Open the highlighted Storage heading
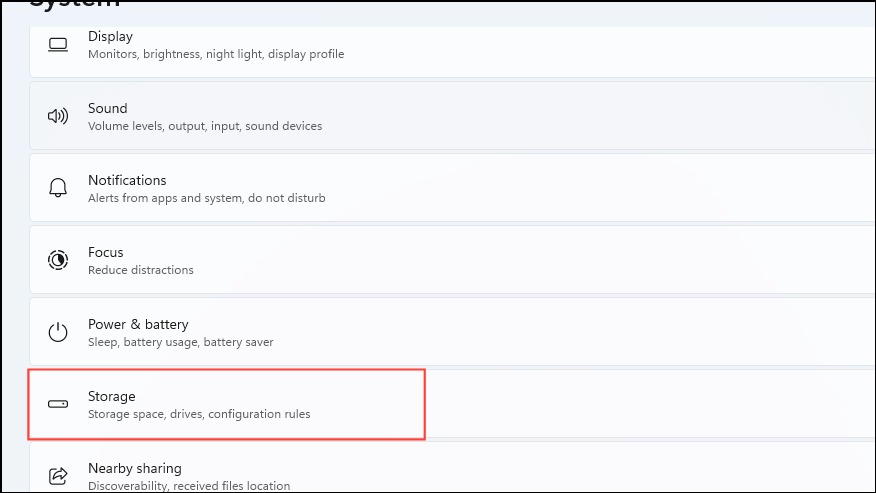Viewport: 876px width, 493px height. pyautogui.click(x=112, y=396)
